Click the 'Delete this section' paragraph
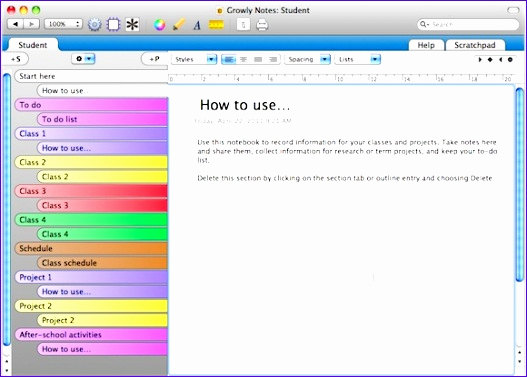Screen dimensions: 527x377 (345, 178)
